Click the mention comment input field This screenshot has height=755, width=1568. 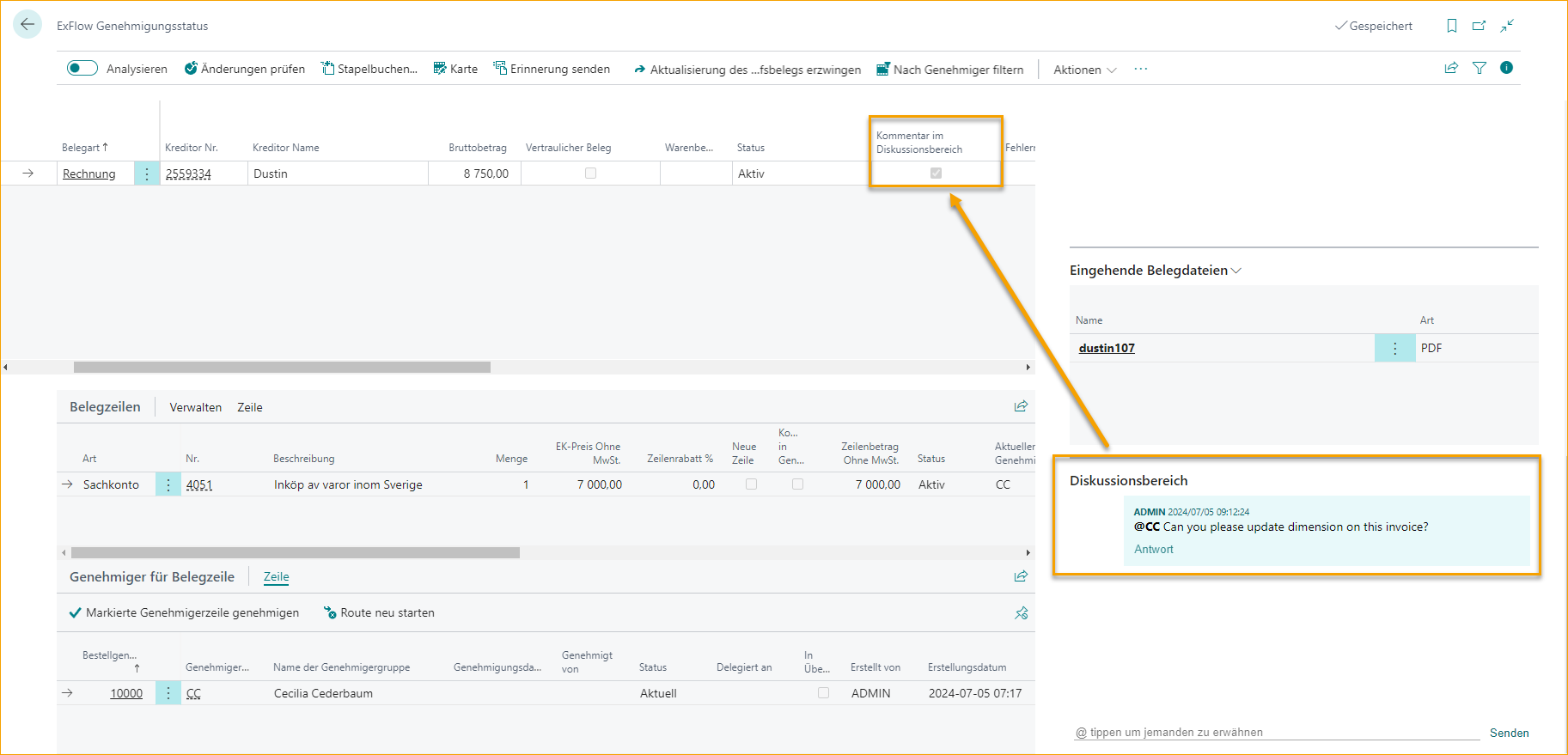[x=1276, y=733]
